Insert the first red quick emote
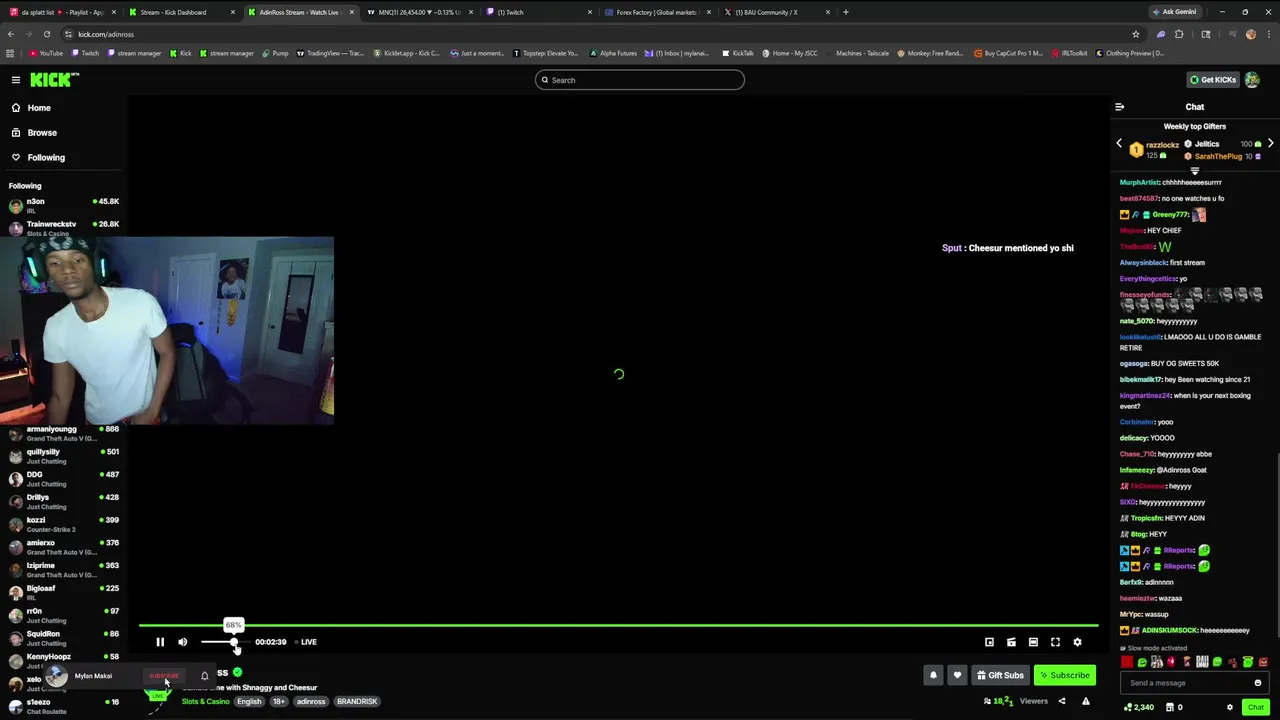This screenshot has width=1280, height=720. point(1128,662)
